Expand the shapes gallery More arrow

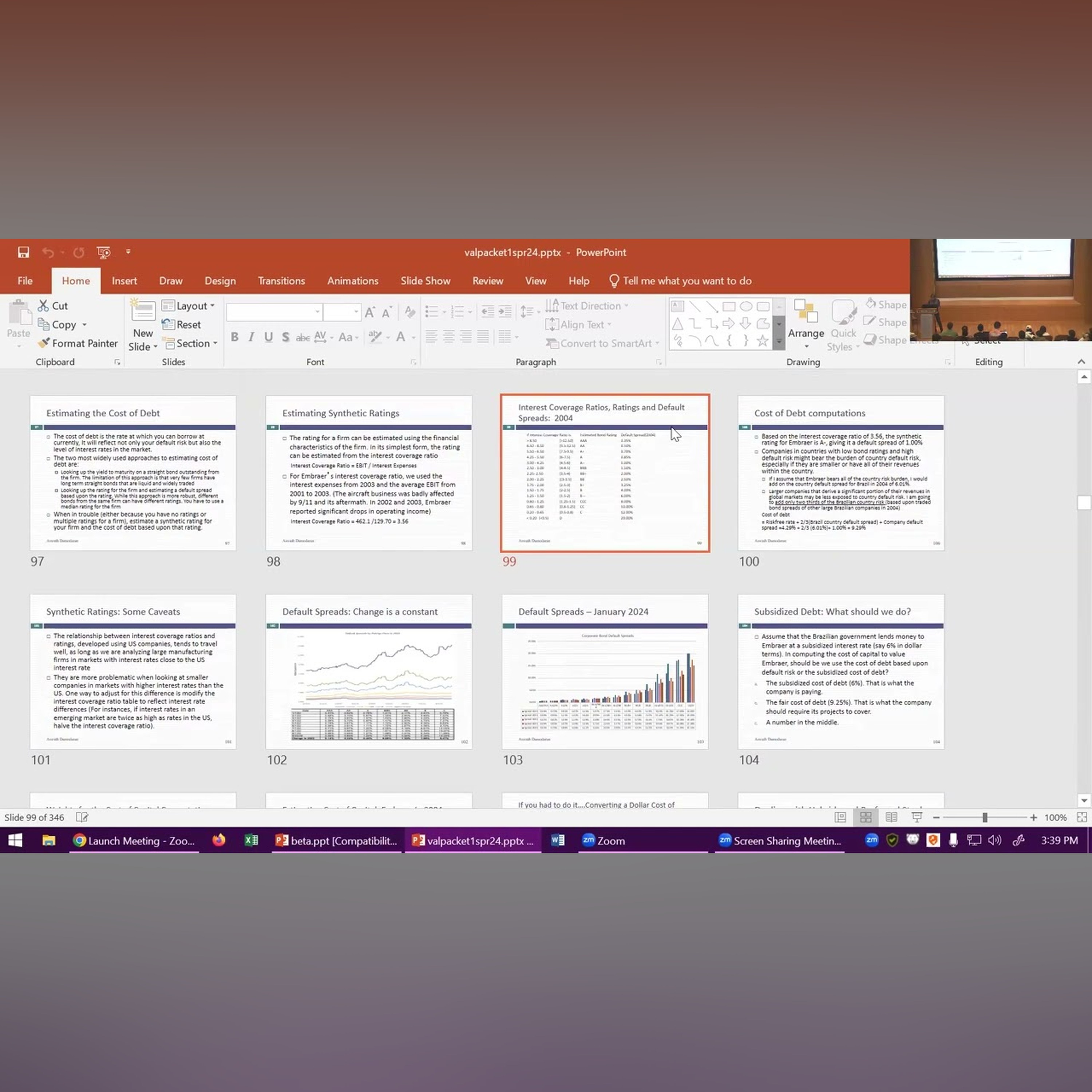pos(779,341)
